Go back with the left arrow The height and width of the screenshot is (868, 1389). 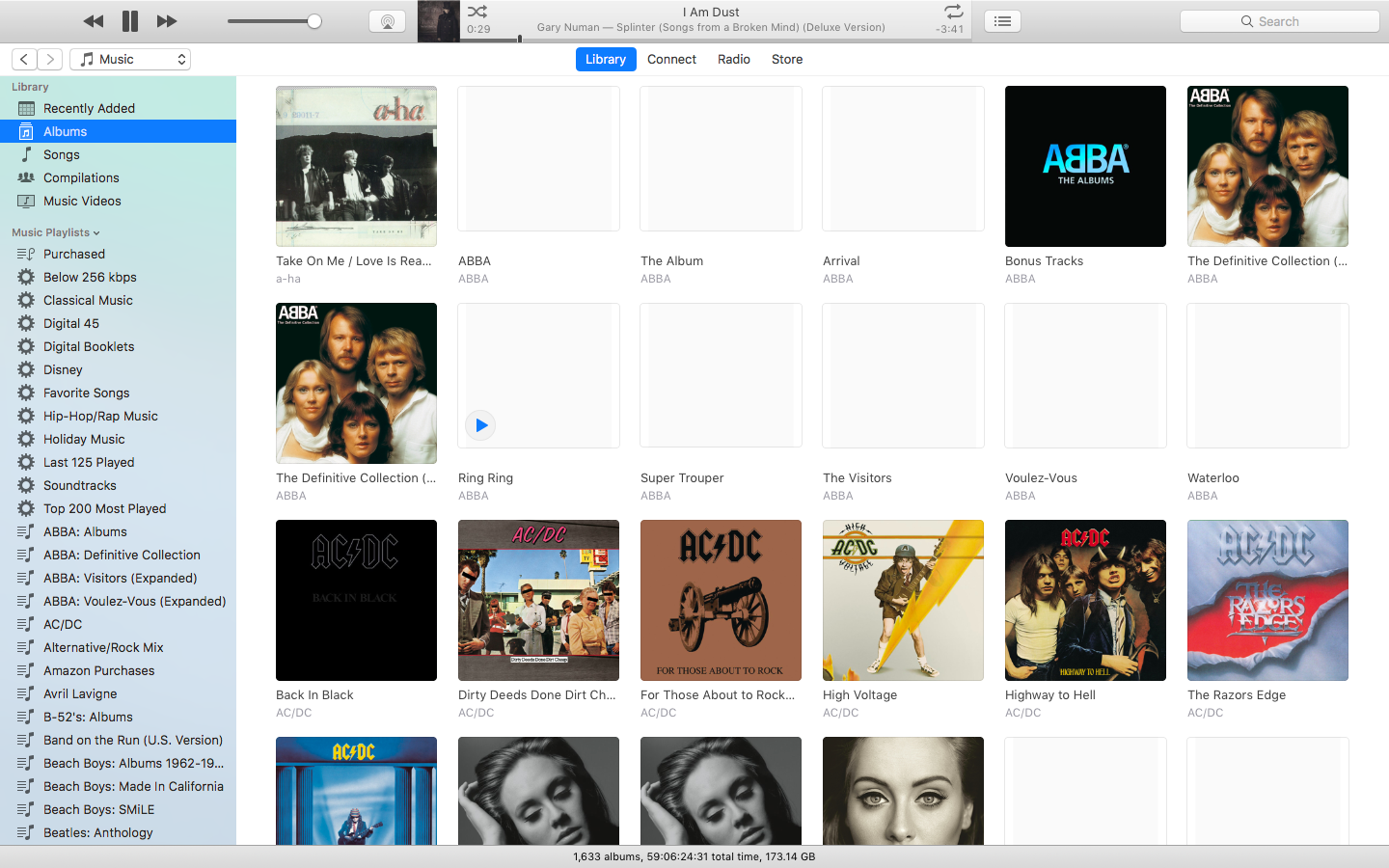(25, 60)
